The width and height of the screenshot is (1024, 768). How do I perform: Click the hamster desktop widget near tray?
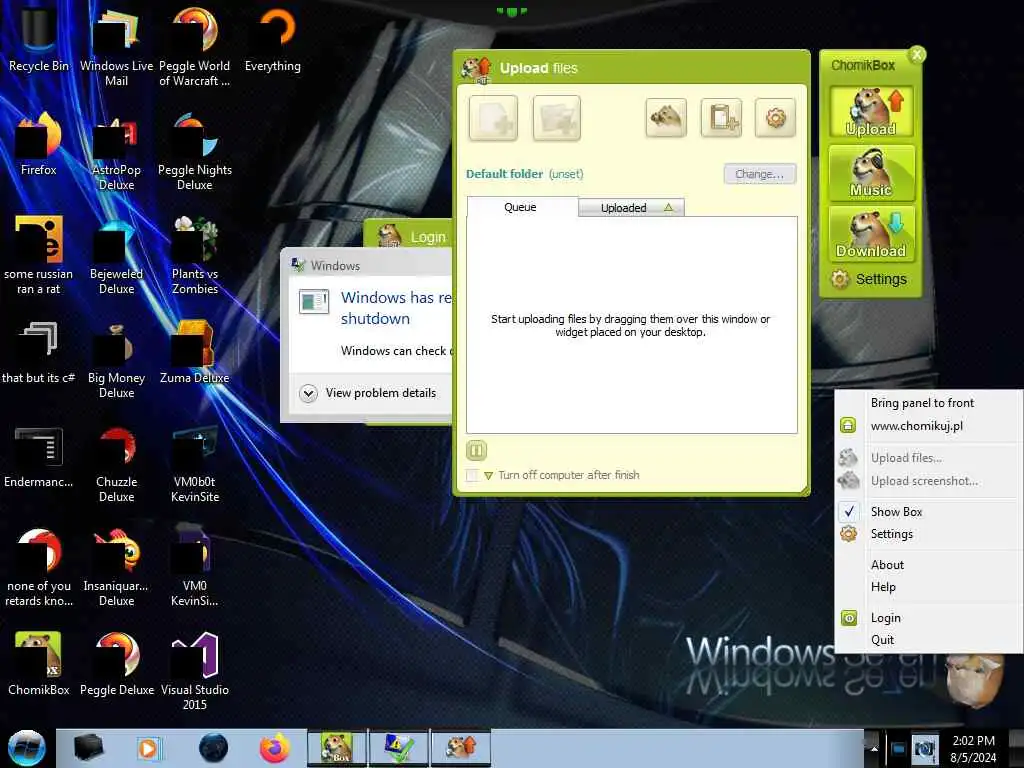click(974, 681)
